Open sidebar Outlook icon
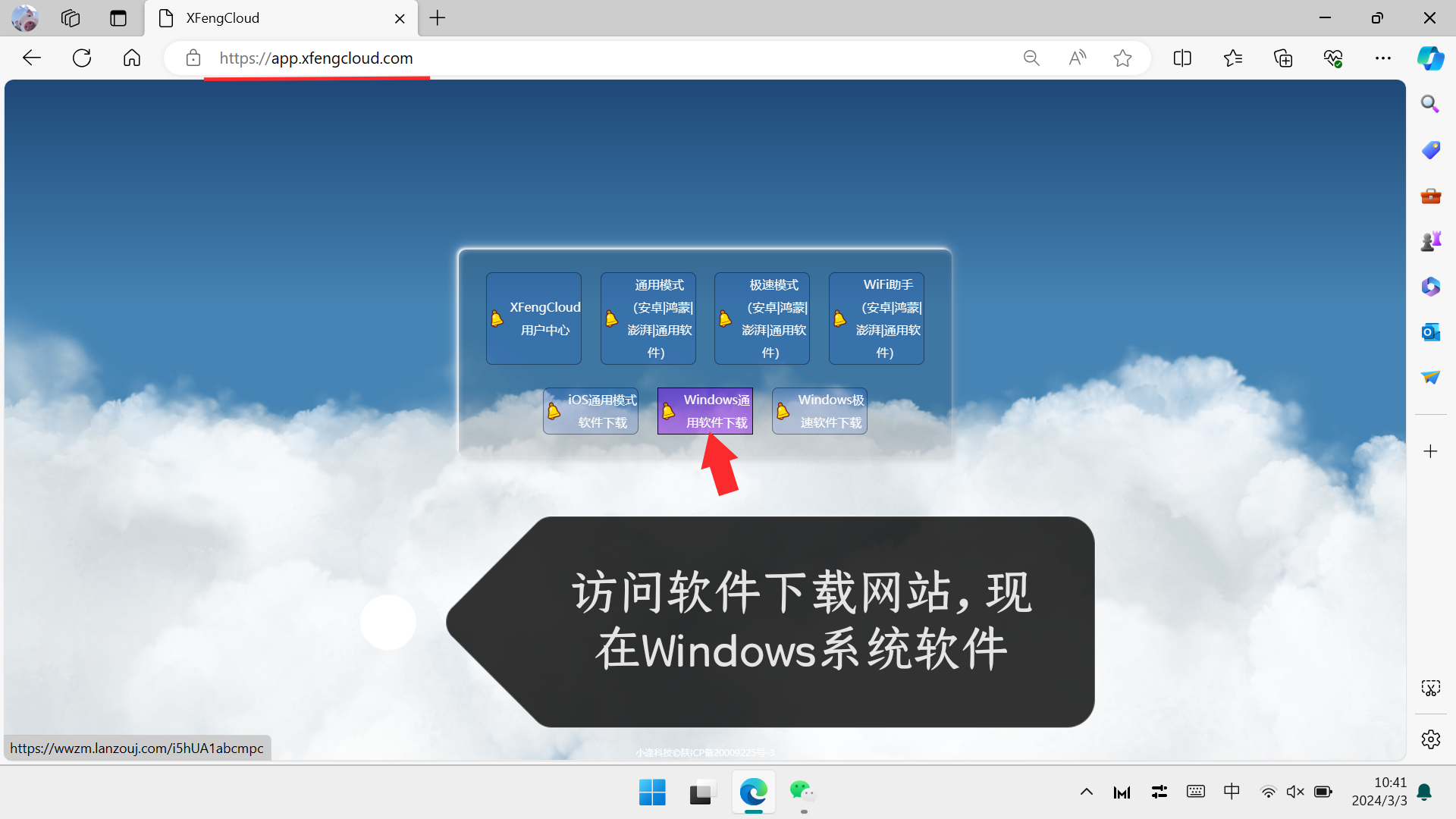 click(x=1430, y=332)
